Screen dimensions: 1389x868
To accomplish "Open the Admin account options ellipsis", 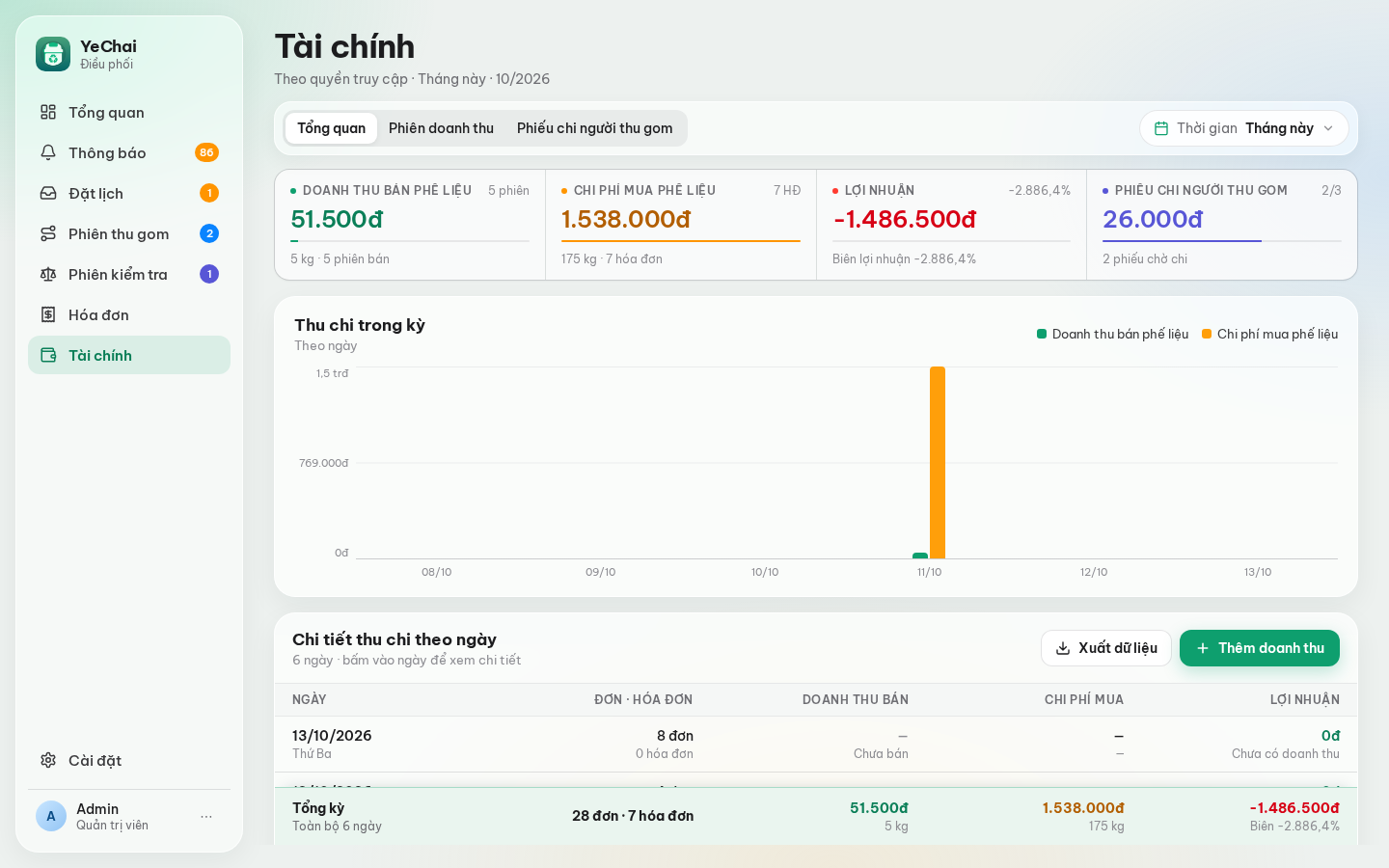I will [206, 816].
